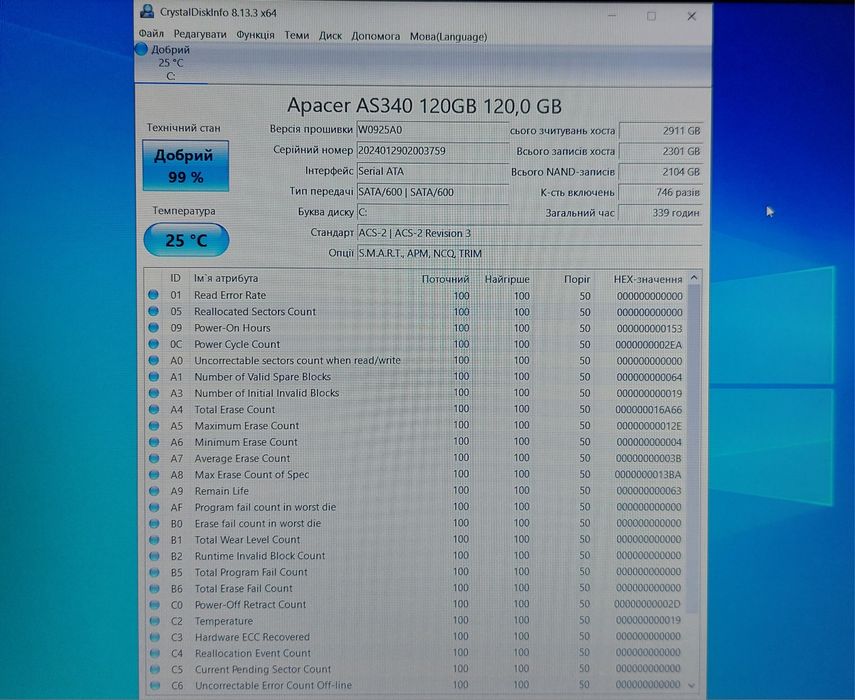Click the status icon for Total Program Fail Count
The height and width of the screenshot is (700, 855).
[154, 572]
